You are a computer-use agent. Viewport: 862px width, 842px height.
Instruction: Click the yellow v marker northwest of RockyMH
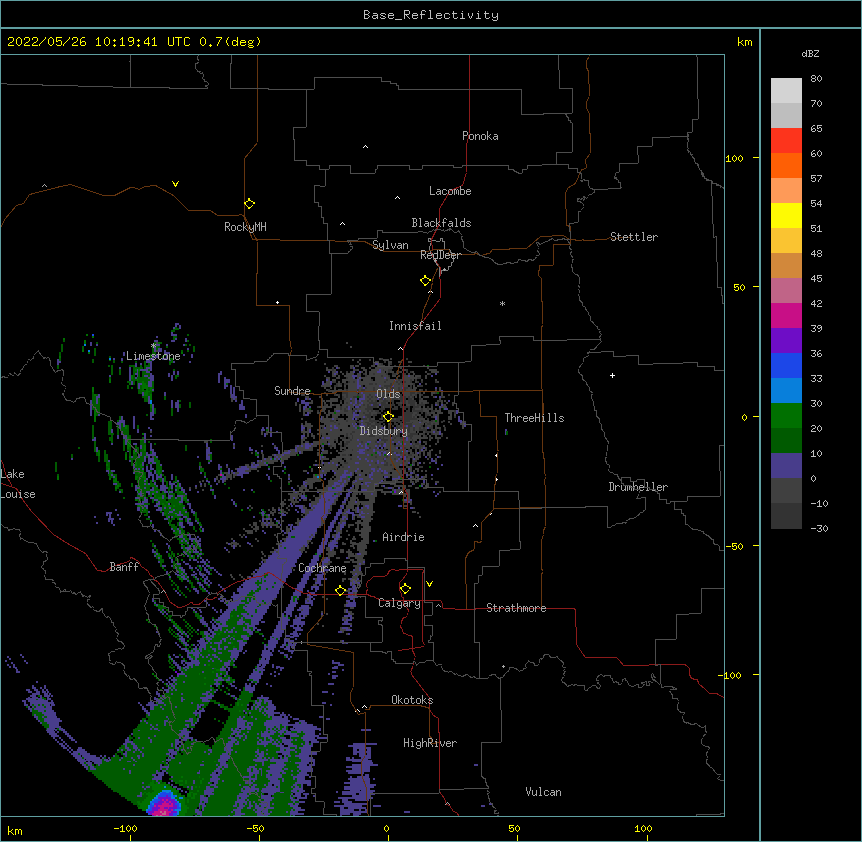click(175, 184)
